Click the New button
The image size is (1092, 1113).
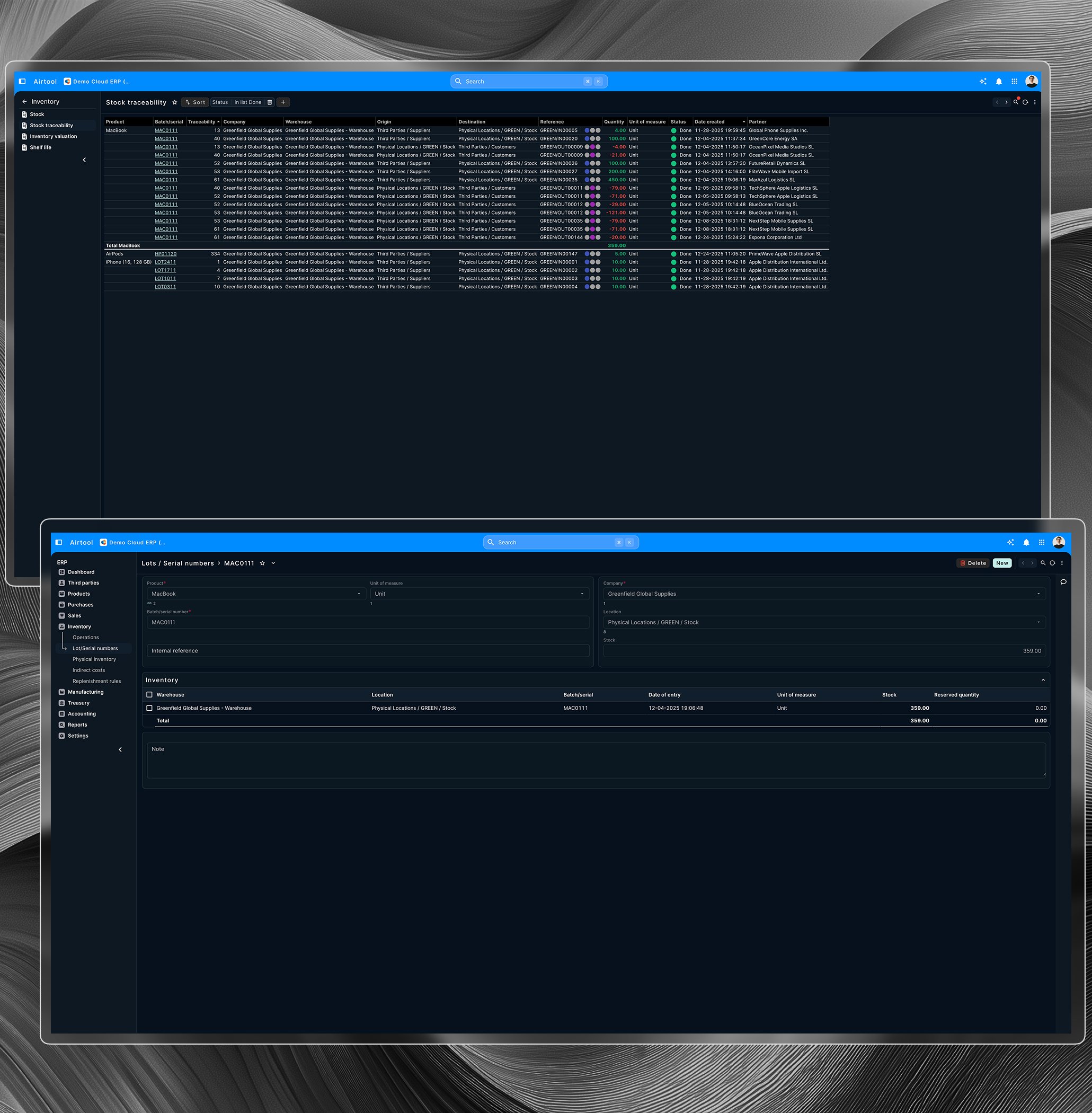(x=1002, y=563)
